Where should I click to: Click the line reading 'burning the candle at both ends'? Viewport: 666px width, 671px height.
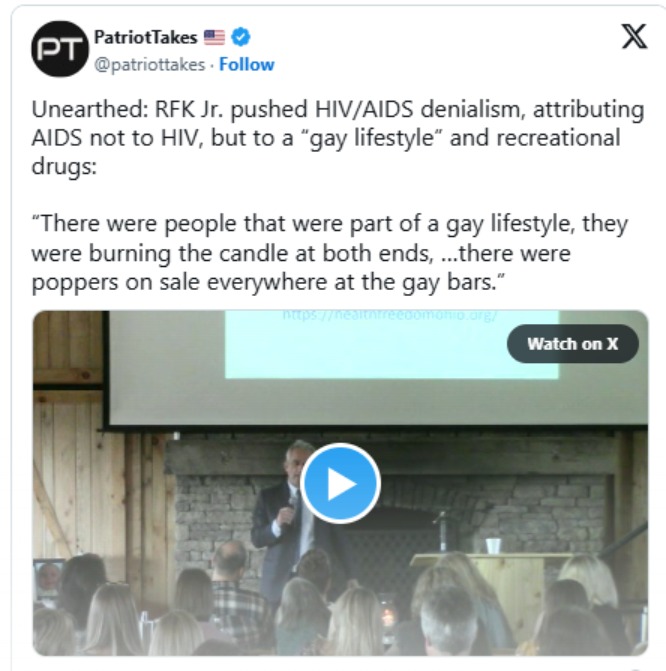259,253
